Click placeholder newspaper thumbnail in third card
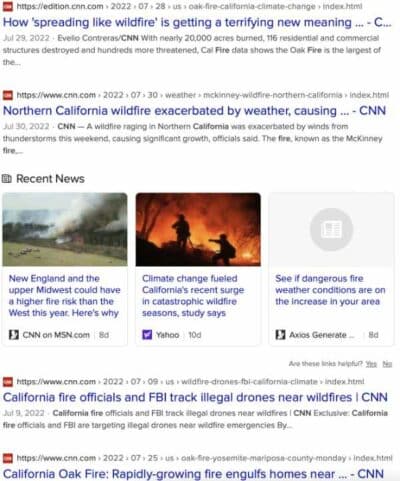The image size is (400, 481). click(x=331, y=229)
